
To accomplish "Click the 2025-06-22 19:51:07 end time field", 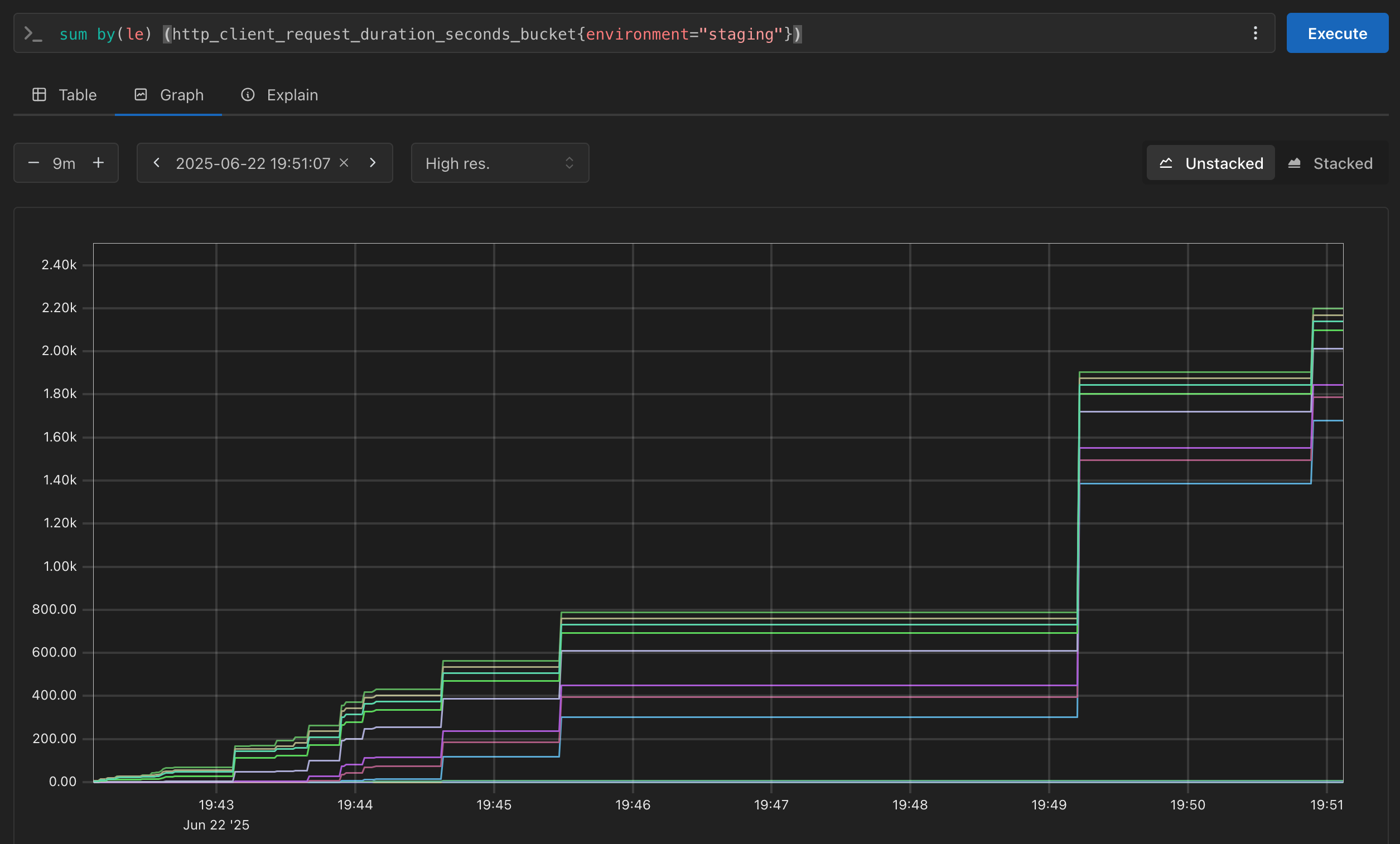I will [252, 163].
